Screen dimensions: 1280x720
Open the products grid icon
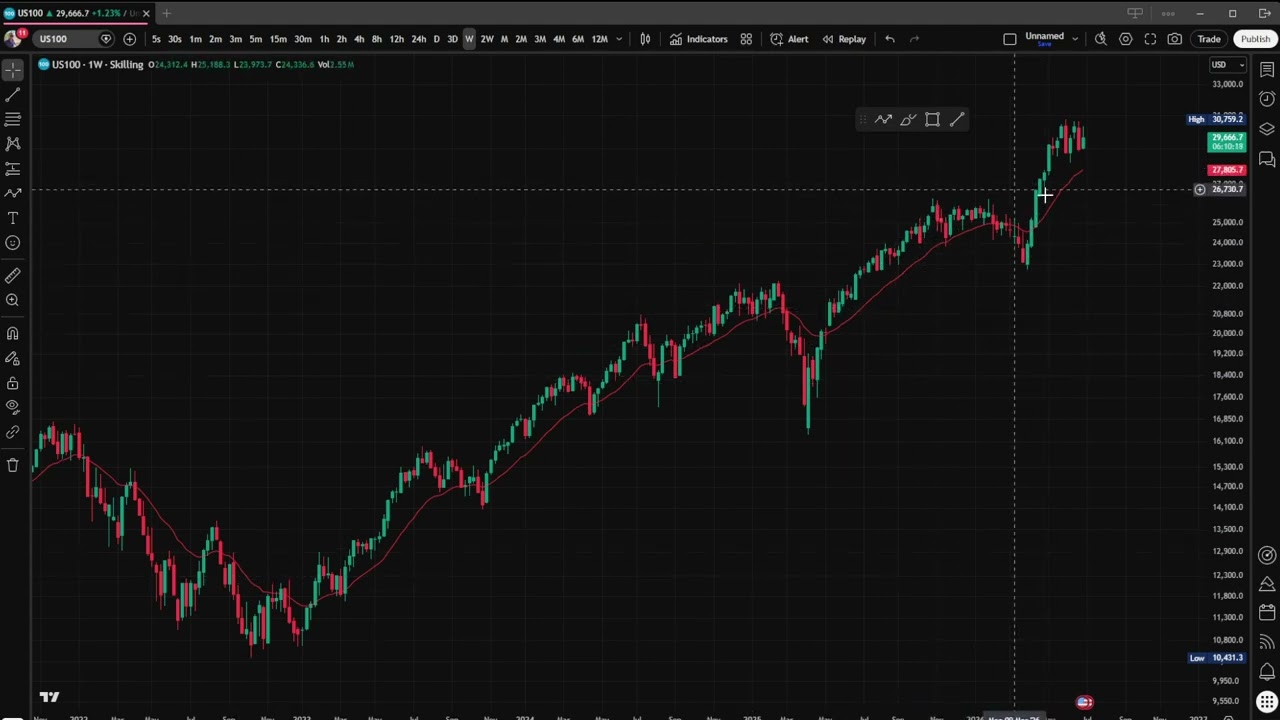pos(1267,701)
